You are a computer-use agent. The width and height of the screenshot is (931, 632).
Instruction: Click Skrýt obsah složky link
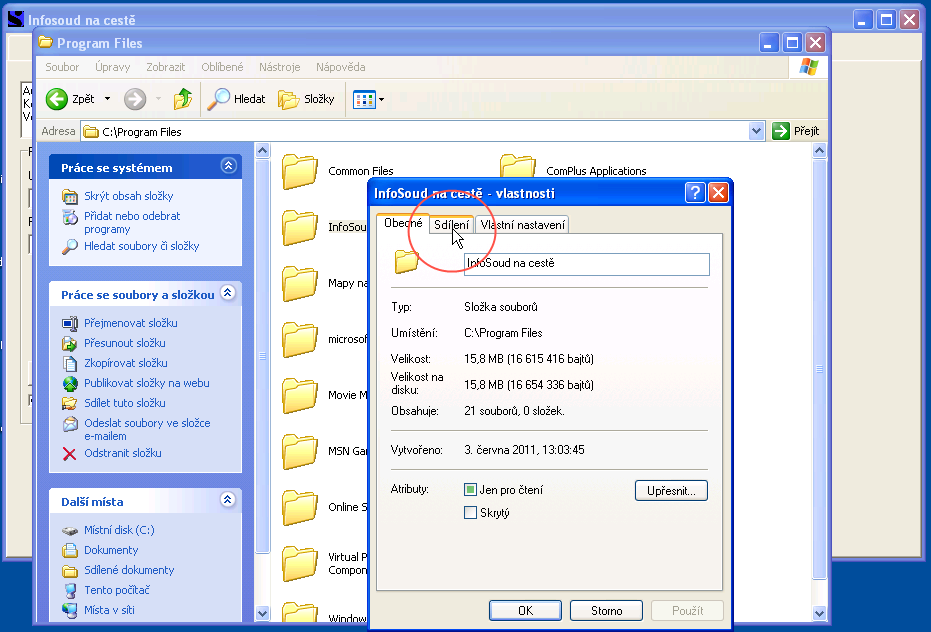129,196
